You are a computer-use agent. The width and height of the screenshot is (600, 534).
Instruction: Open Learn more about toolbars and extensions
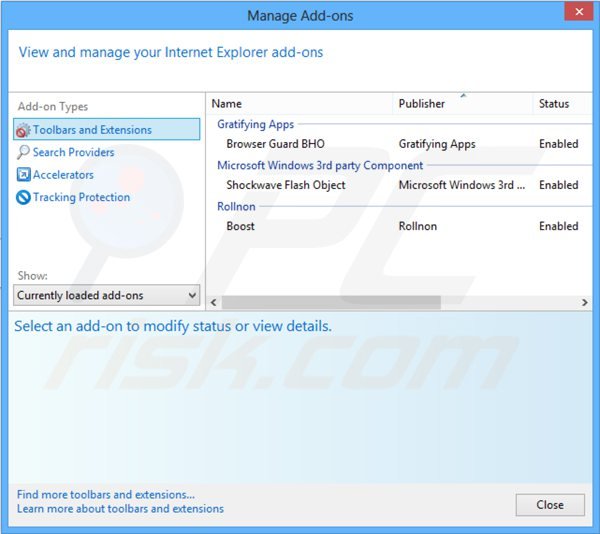(120, 509)
